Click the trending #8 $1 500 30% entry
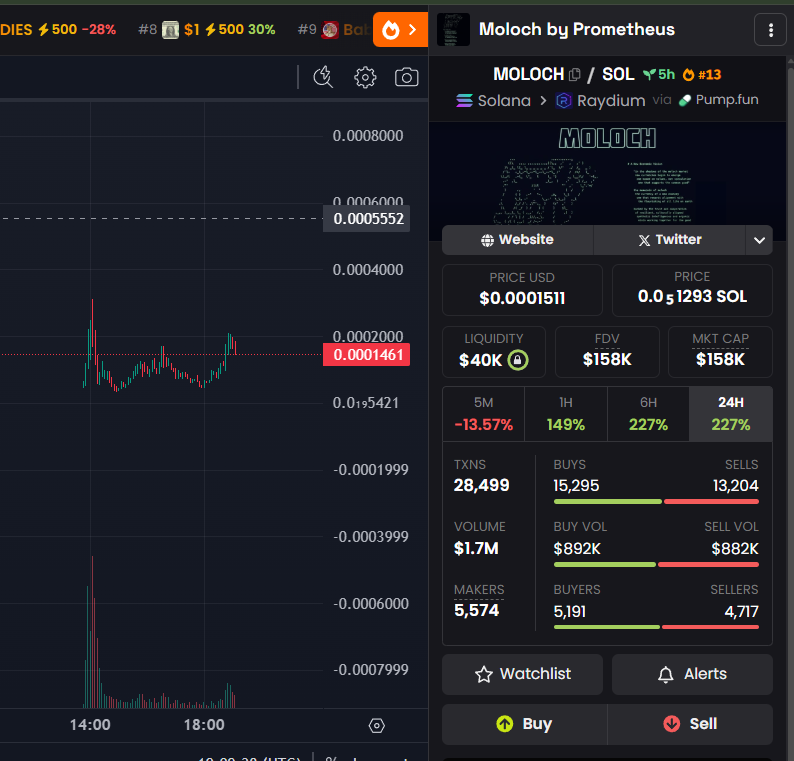Screen dimensions: 794x761 pyautogui.click(x=207, y=30)
